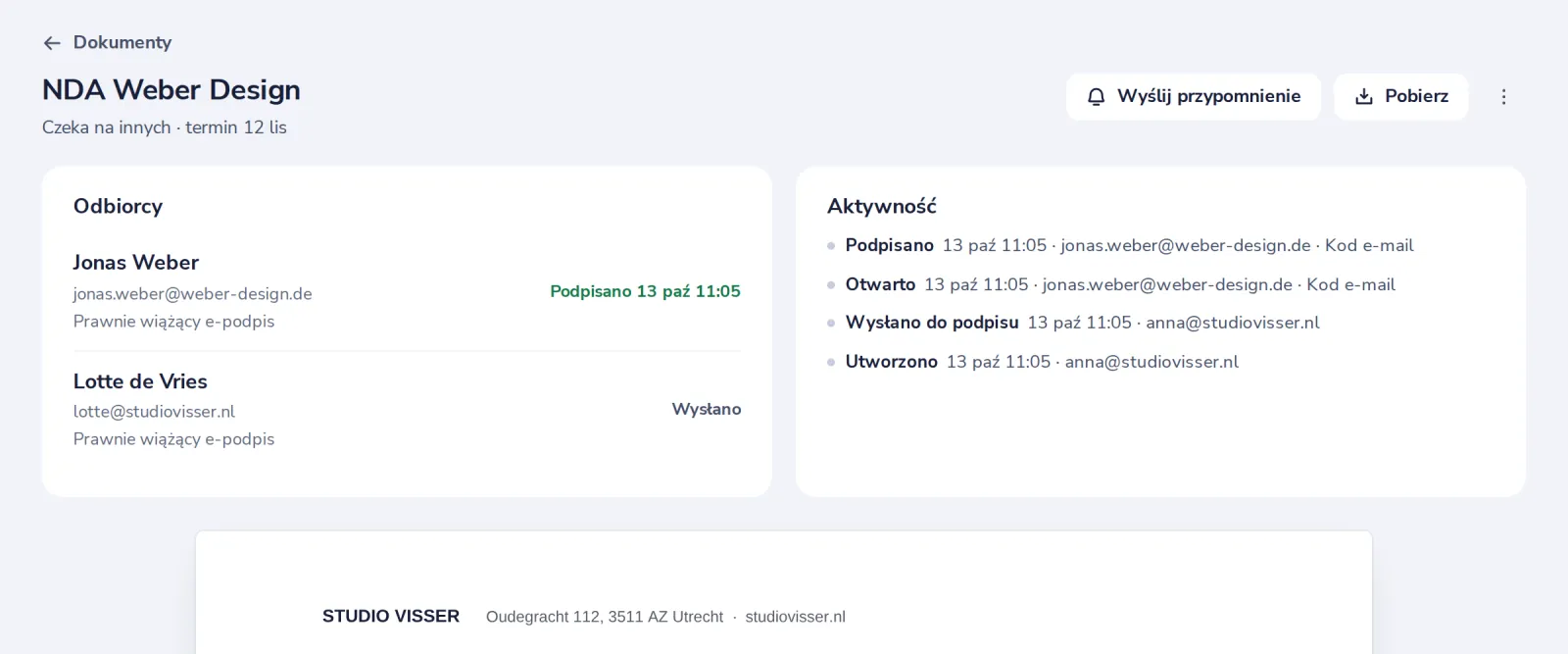The width and height of the screenshot is (1568, 654).
Task: Open the three-dot more options menu
Action: click(1503, 96)
